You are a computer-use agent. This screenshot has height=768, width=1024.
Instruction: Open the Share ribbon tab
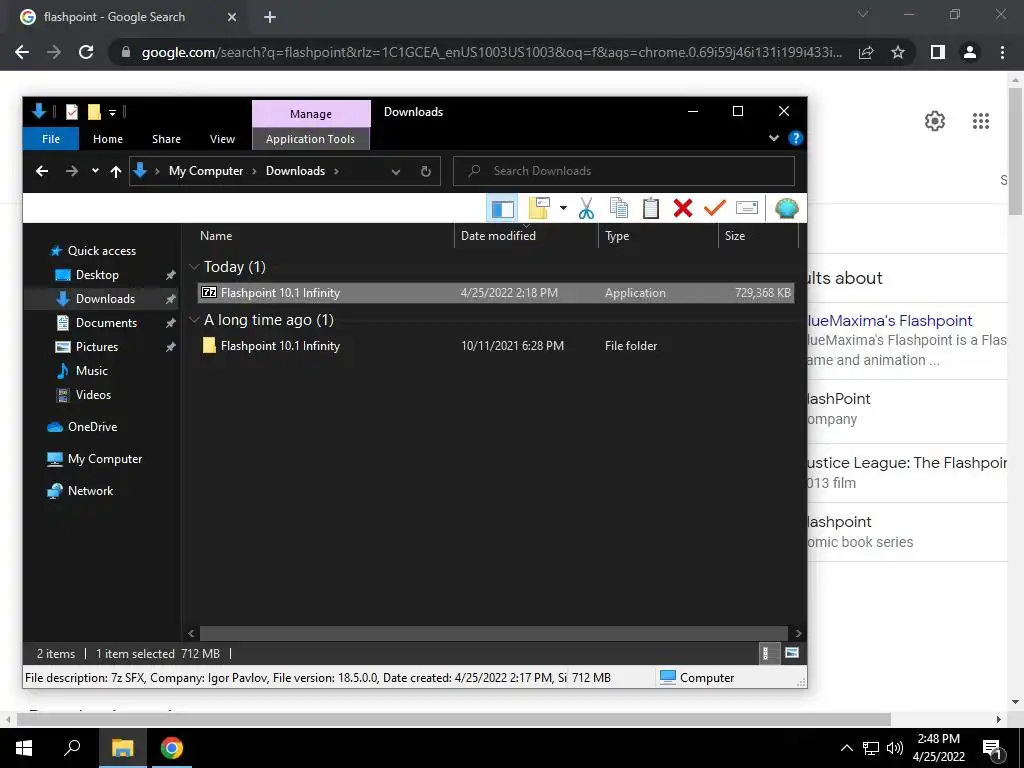167,139
